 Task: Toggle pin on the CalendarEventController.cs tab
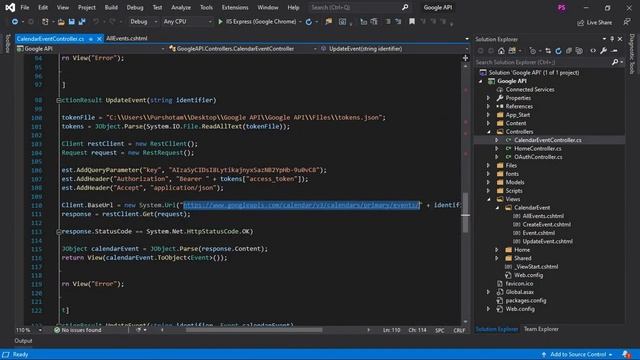coord(91,39)
